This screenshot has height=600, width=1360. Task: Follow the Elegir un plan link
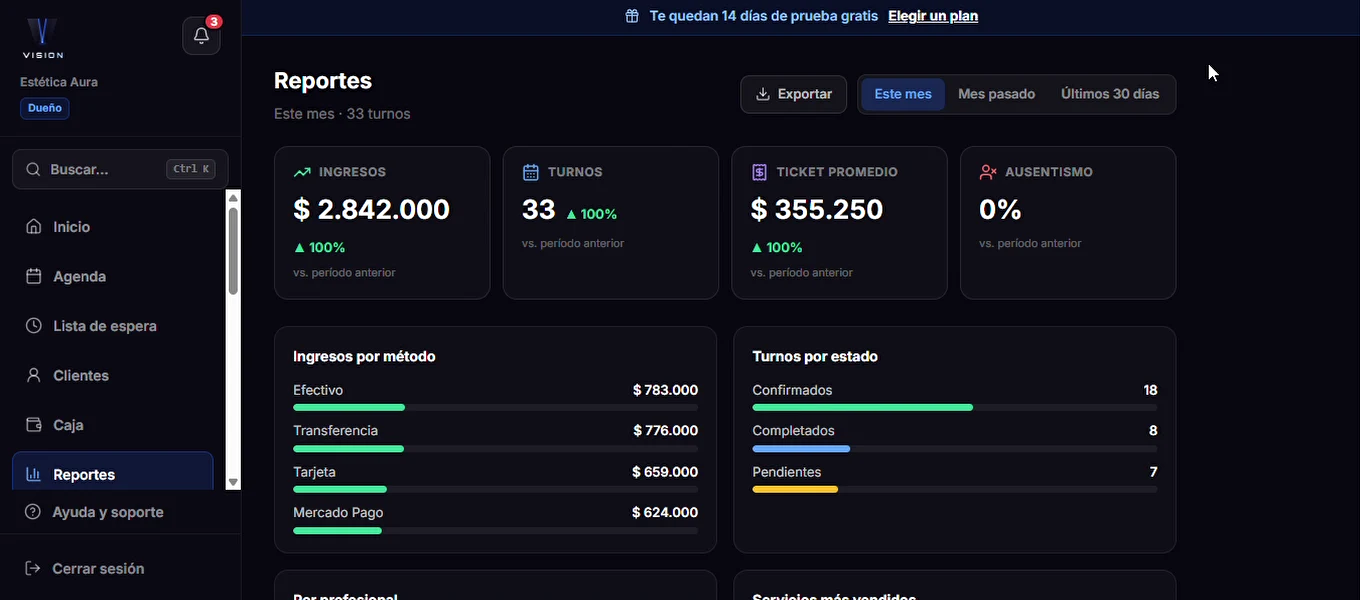(x=933, y=16)
